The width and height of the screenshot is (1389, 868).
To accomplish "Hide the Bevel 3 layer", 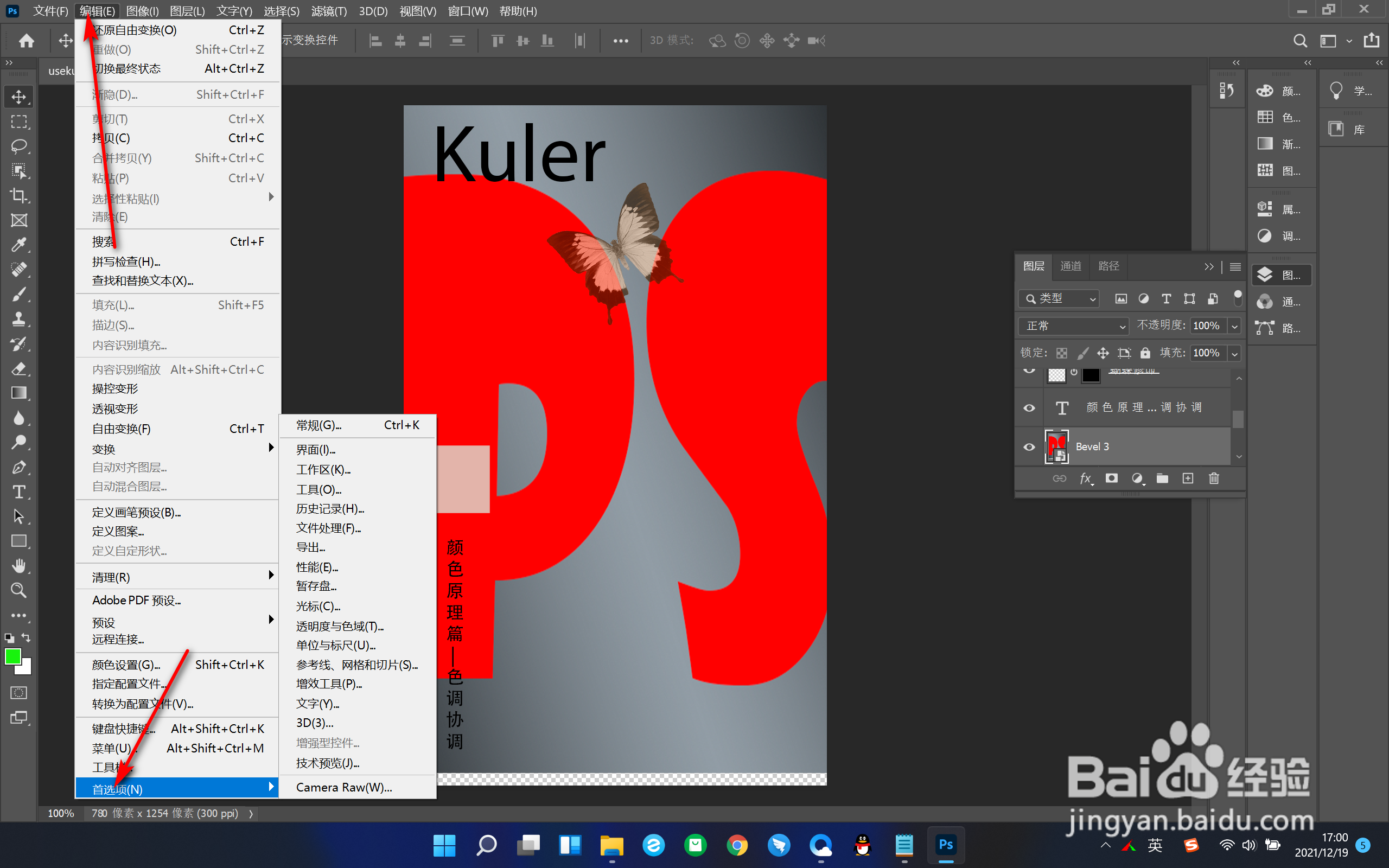I will 1029,446.
